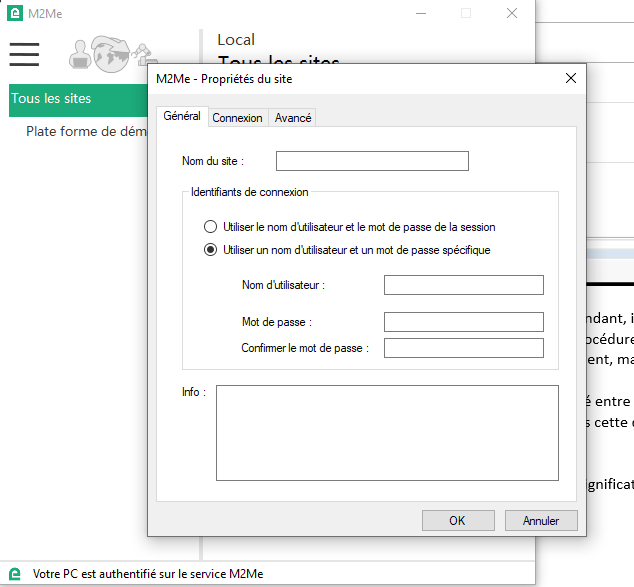
Task: Close the Propriétés du site dialog
Action: 571,78
